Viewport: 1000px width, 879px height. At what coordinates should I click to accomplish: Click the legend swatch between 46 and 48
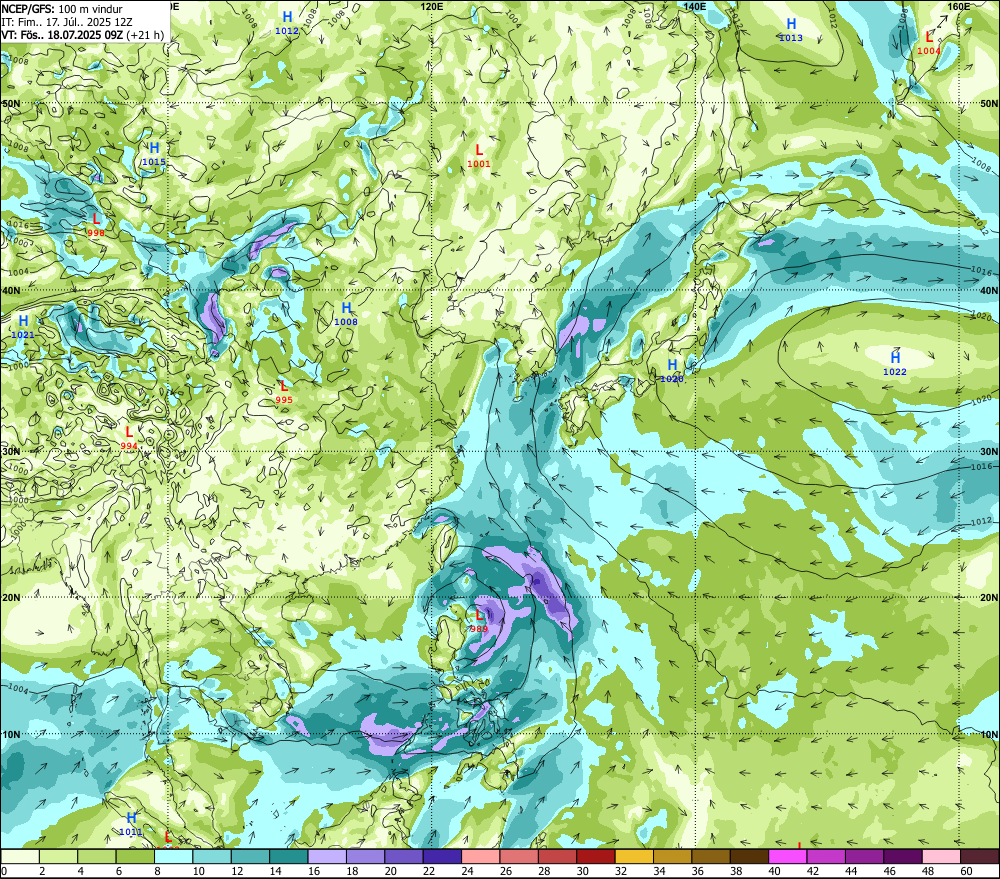point(903,856)
